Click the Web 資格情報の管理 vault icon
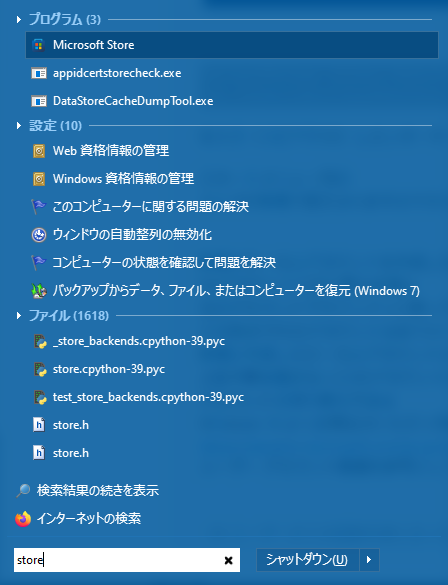 [x=39, y=151]
